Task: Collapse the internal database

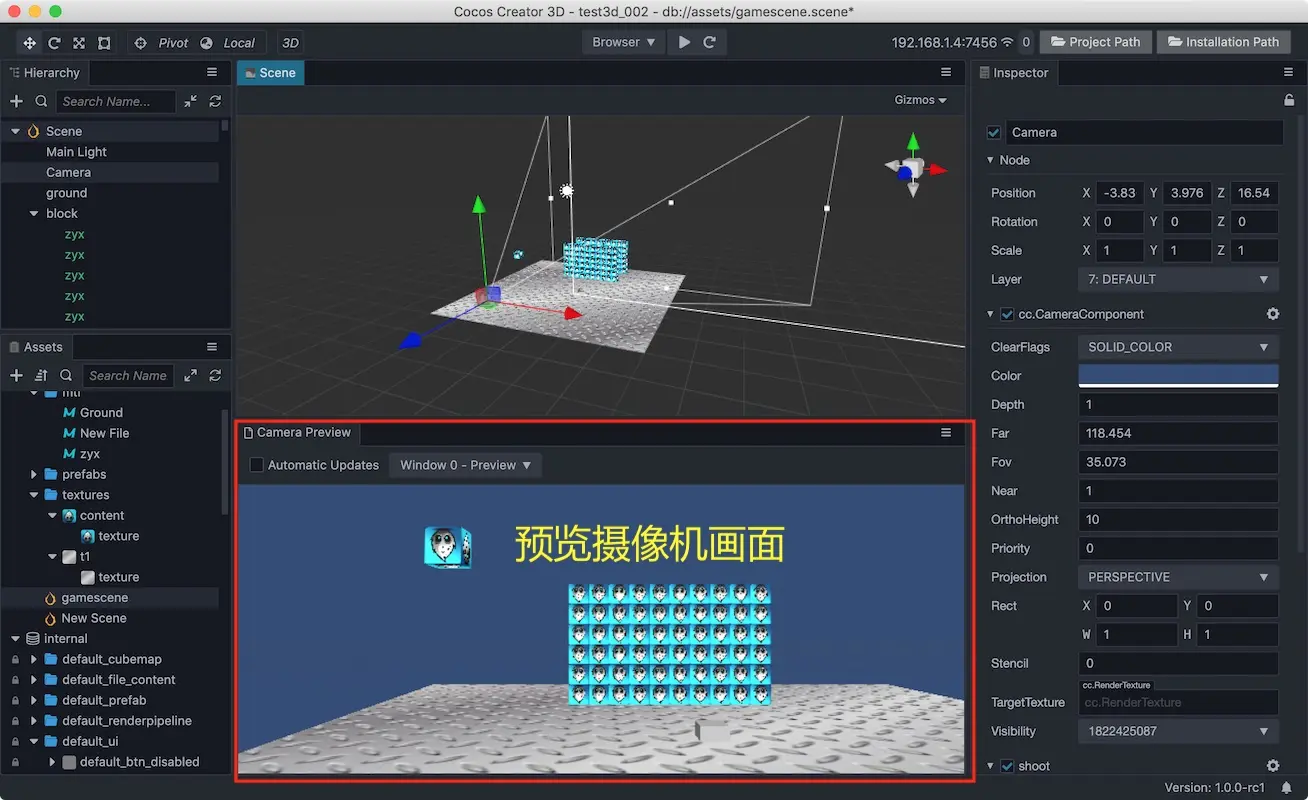Action: point(15,639)
